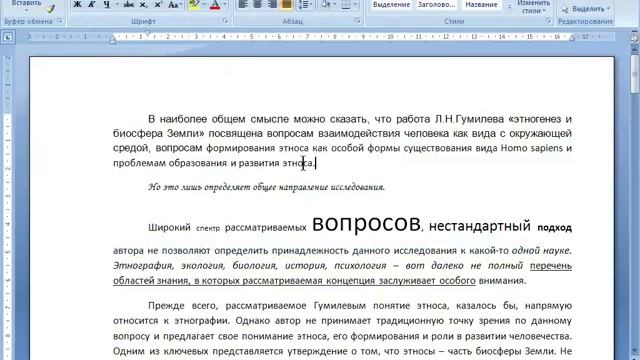
Task: Click the small word спектр
Action: (x=208, y=229)
